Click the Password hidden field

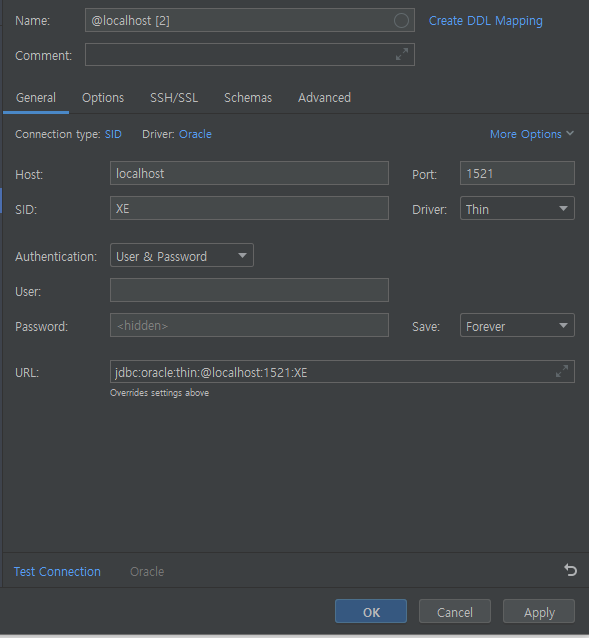249,325
